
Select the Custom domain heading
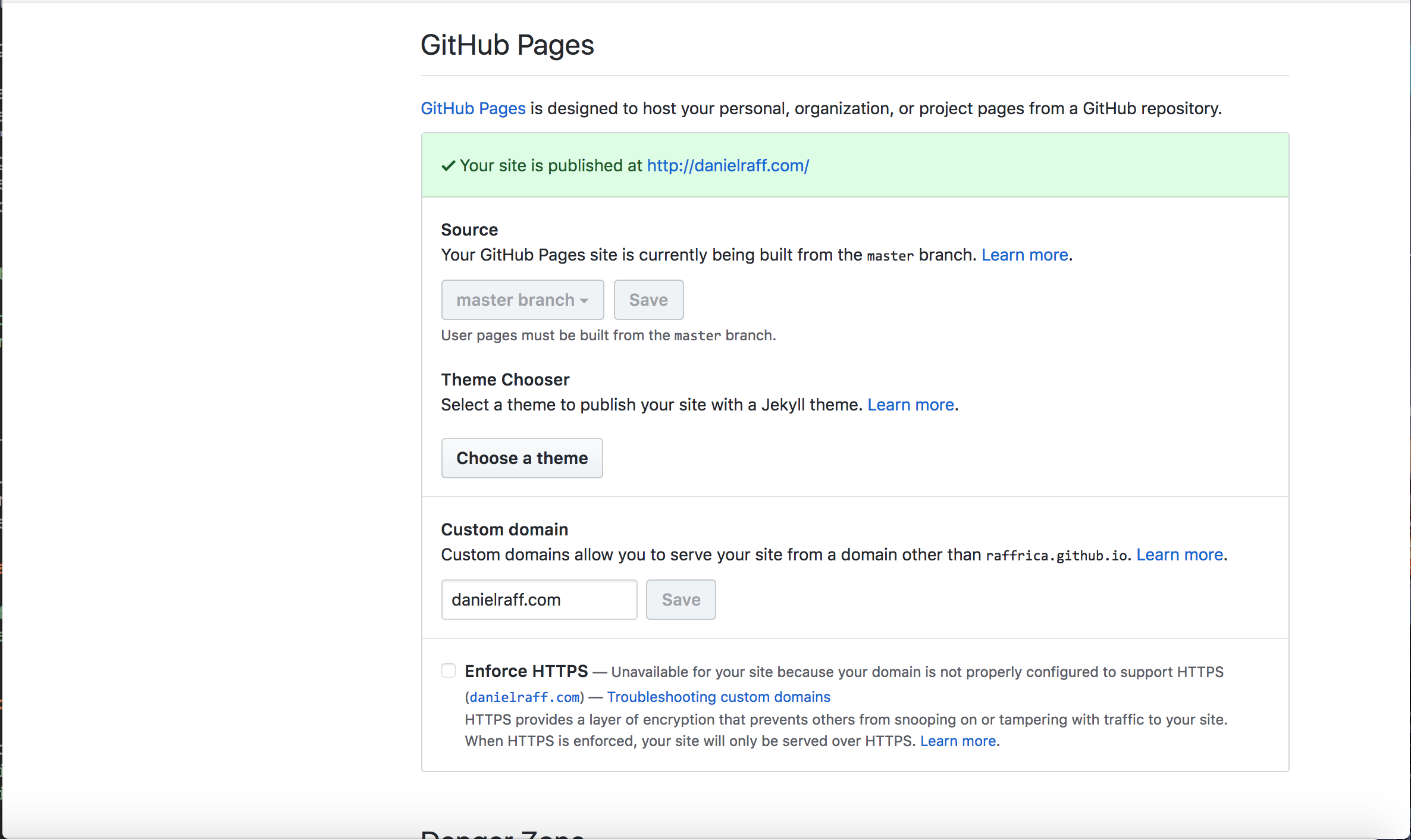[504, 529]
